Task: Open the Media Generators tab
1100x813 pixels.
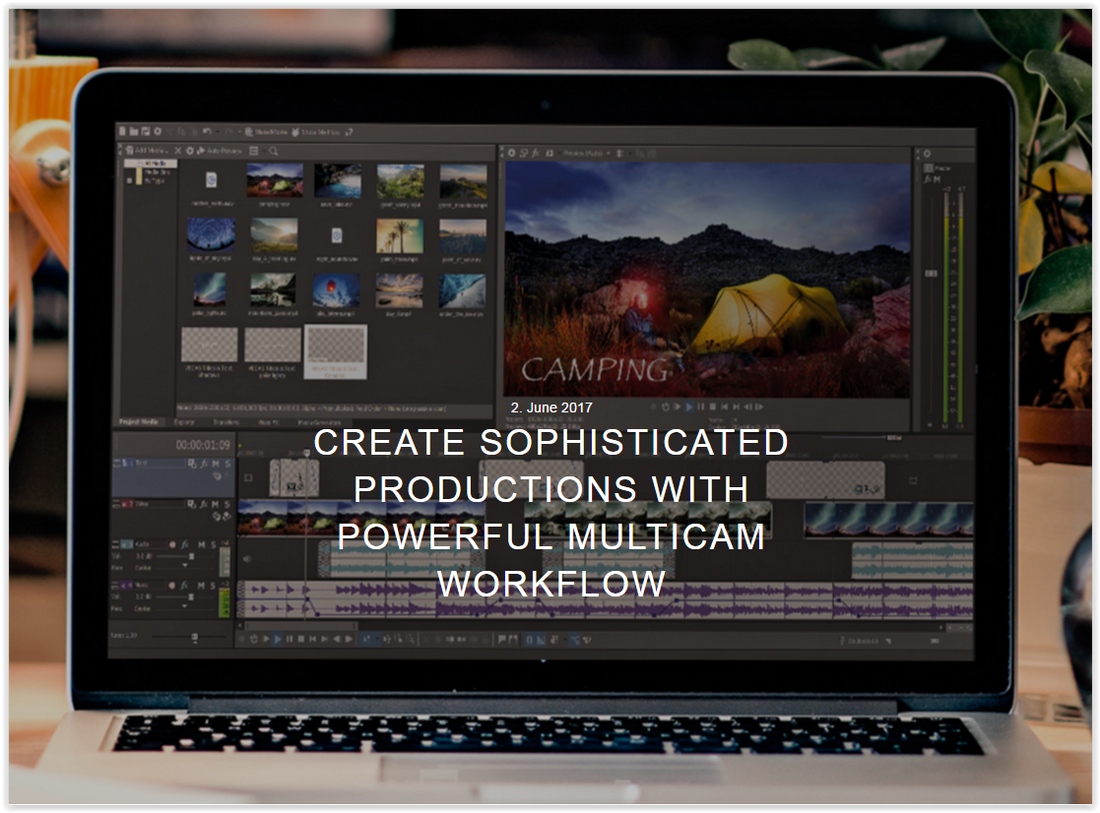Action: click(318, 422)
